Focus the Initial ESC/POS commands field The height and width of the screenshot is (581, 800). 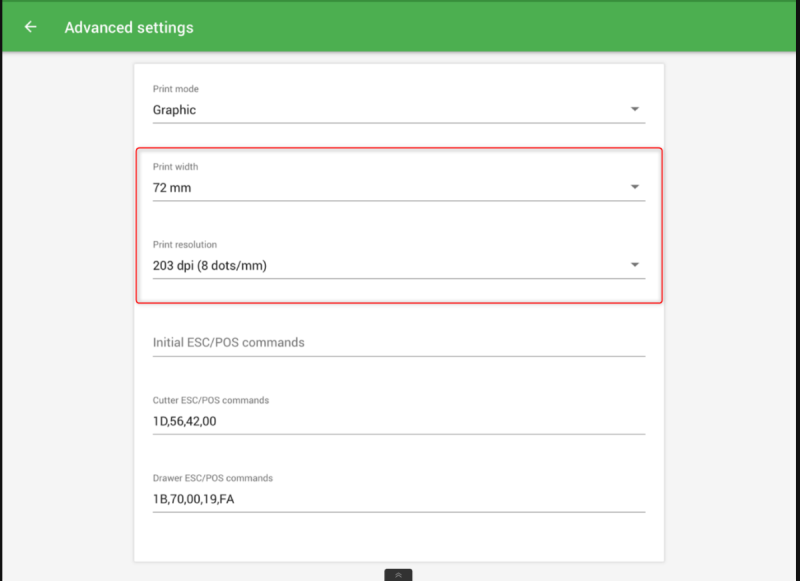coord(398,342)
